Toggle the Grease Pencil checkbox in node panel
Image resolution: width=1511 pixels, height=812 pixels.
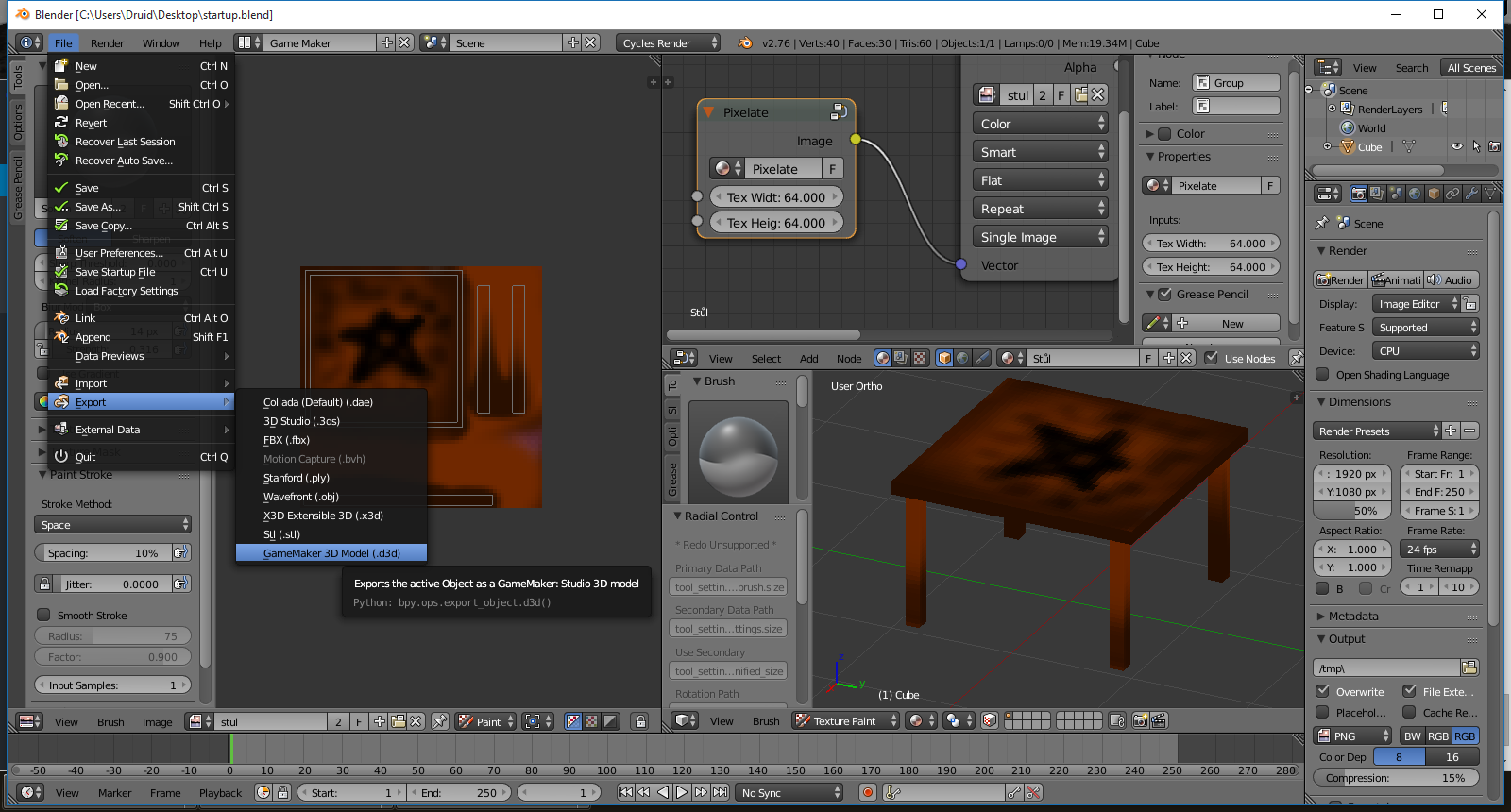coord(1165,295)
